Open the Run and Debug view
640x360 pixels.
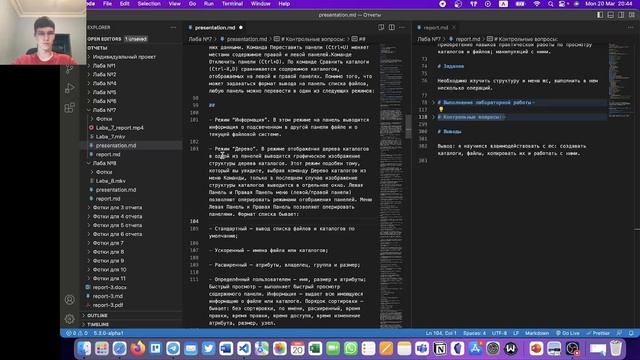tap(70, 88)
